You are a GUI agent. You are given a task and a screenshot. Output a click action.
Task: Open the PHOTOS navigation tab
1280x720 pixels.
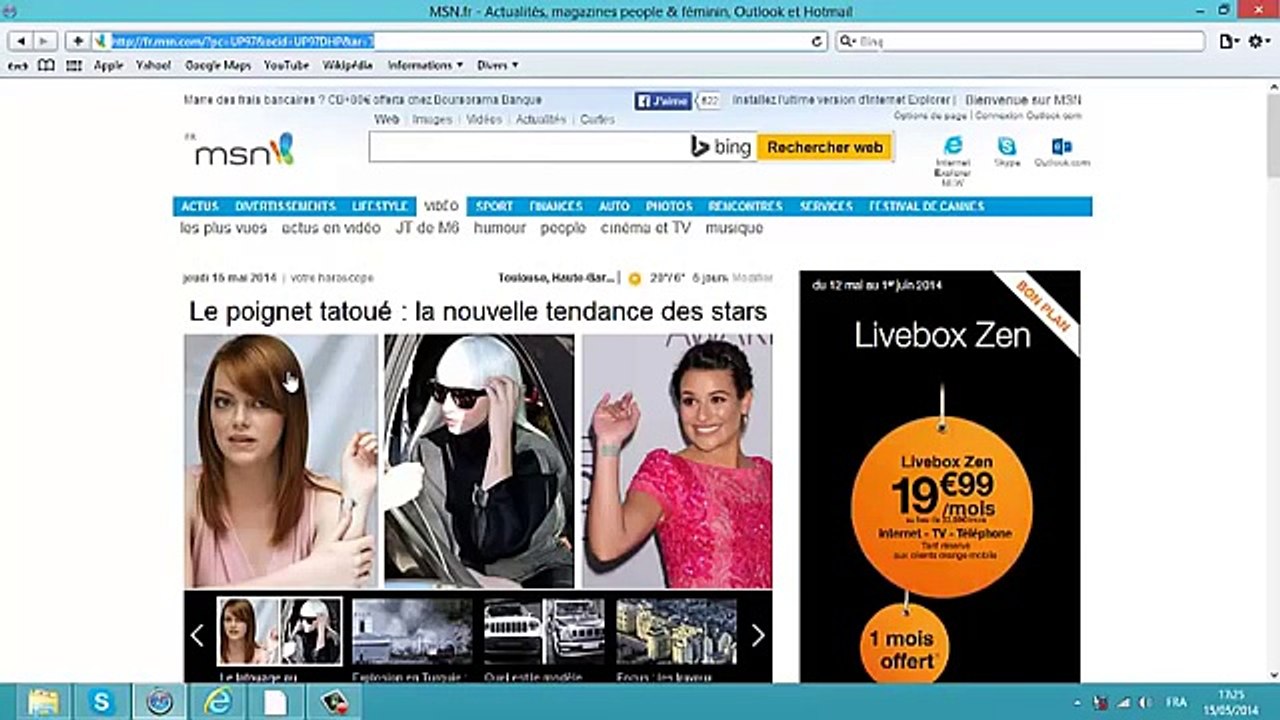point(669,206)
